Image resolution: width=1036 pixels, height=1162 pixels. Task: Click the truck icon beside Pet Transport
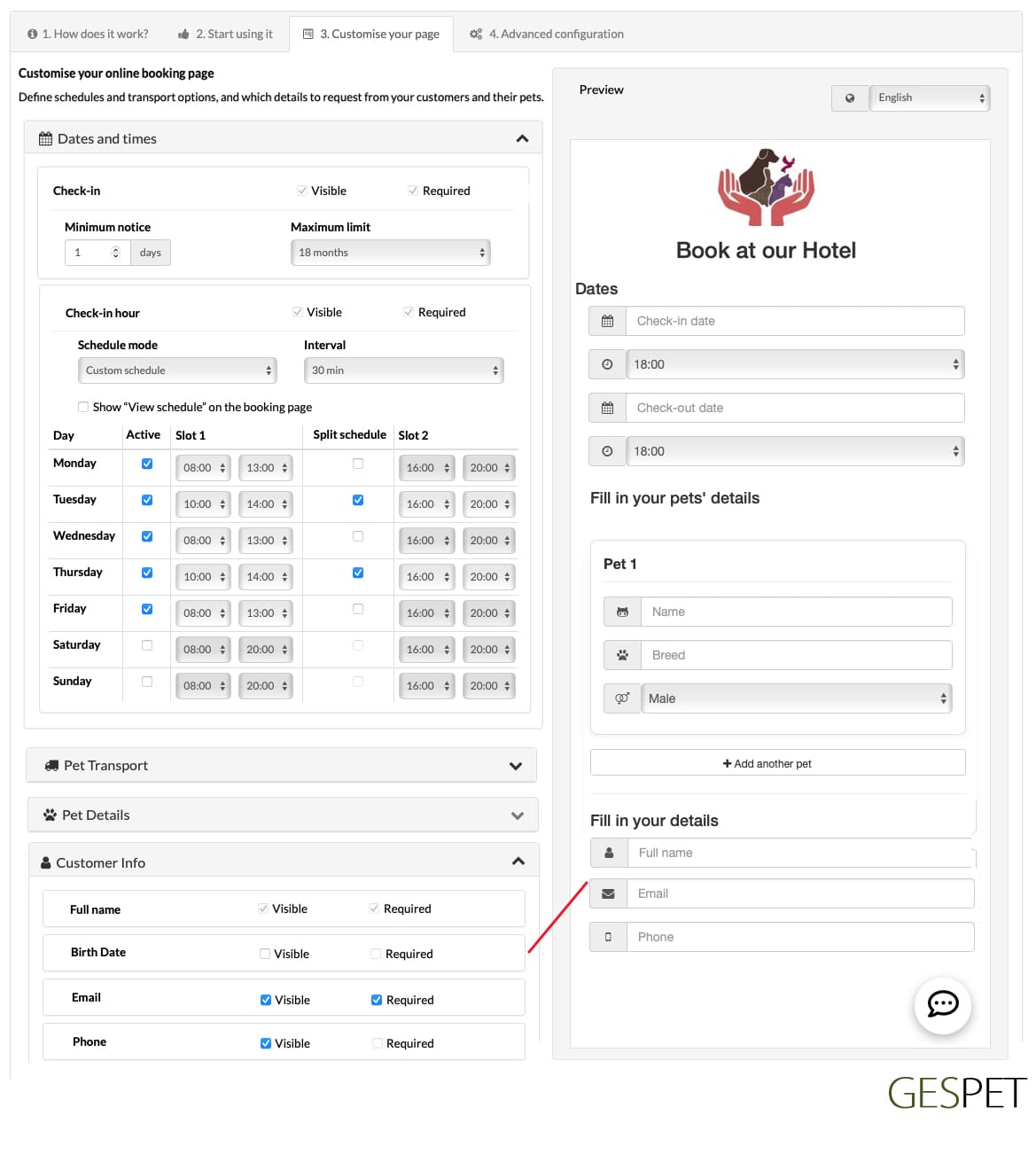[x=51, y=766]
